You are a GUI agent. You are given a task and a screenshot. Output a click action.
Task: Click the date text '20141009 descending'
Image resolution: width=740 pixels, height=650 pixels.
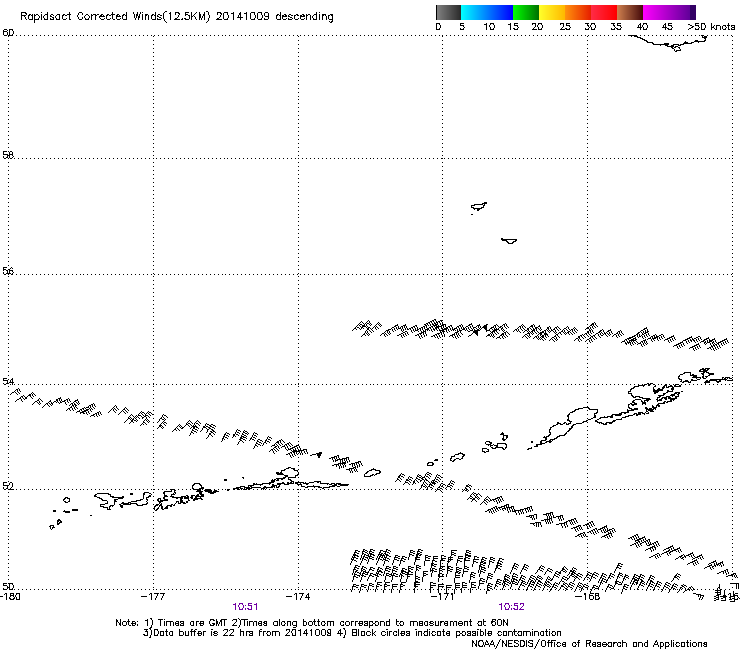[x=274, y=17]
